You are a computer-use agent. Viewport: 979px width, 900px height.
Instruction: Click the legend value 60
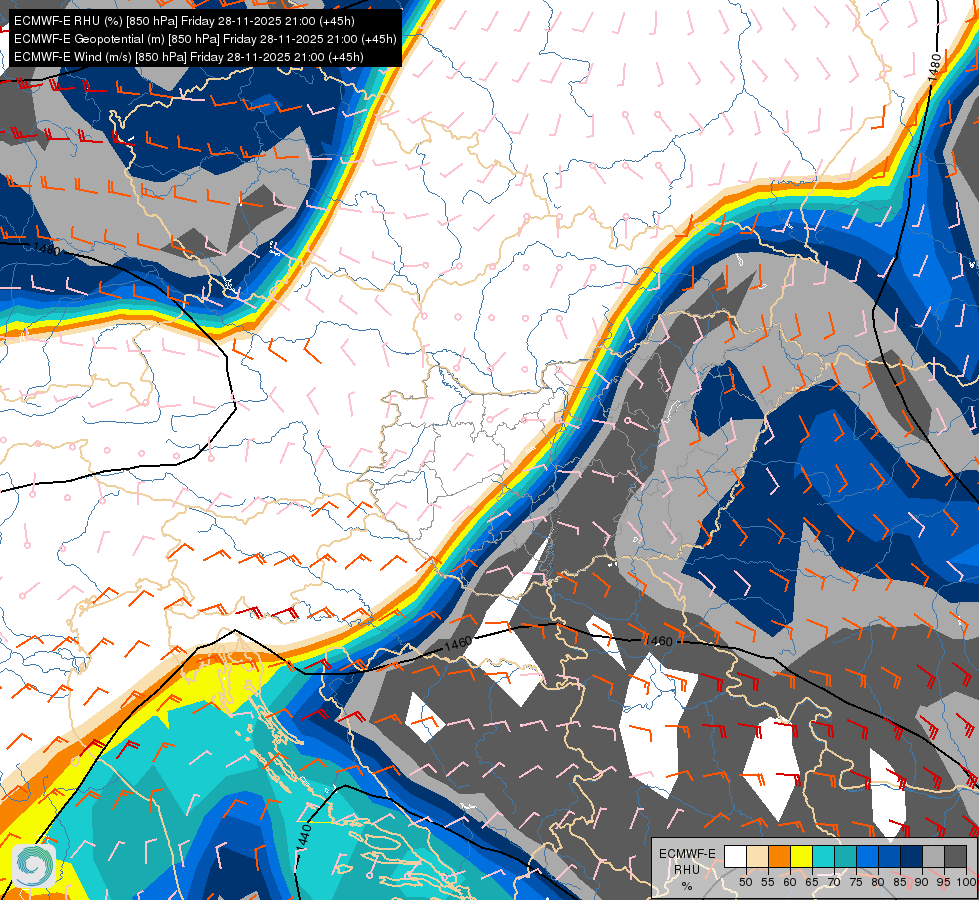(x=790, y=883)
